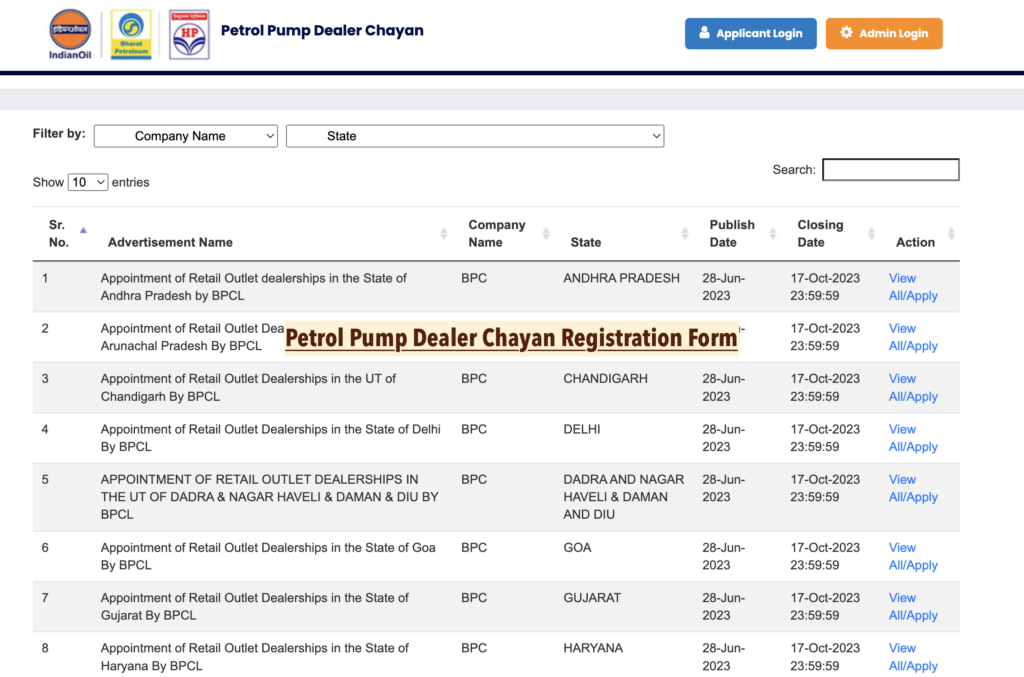Select the HP (Hindustan Petroleum) logo
1024x677 pixels.
coord(189,33)
